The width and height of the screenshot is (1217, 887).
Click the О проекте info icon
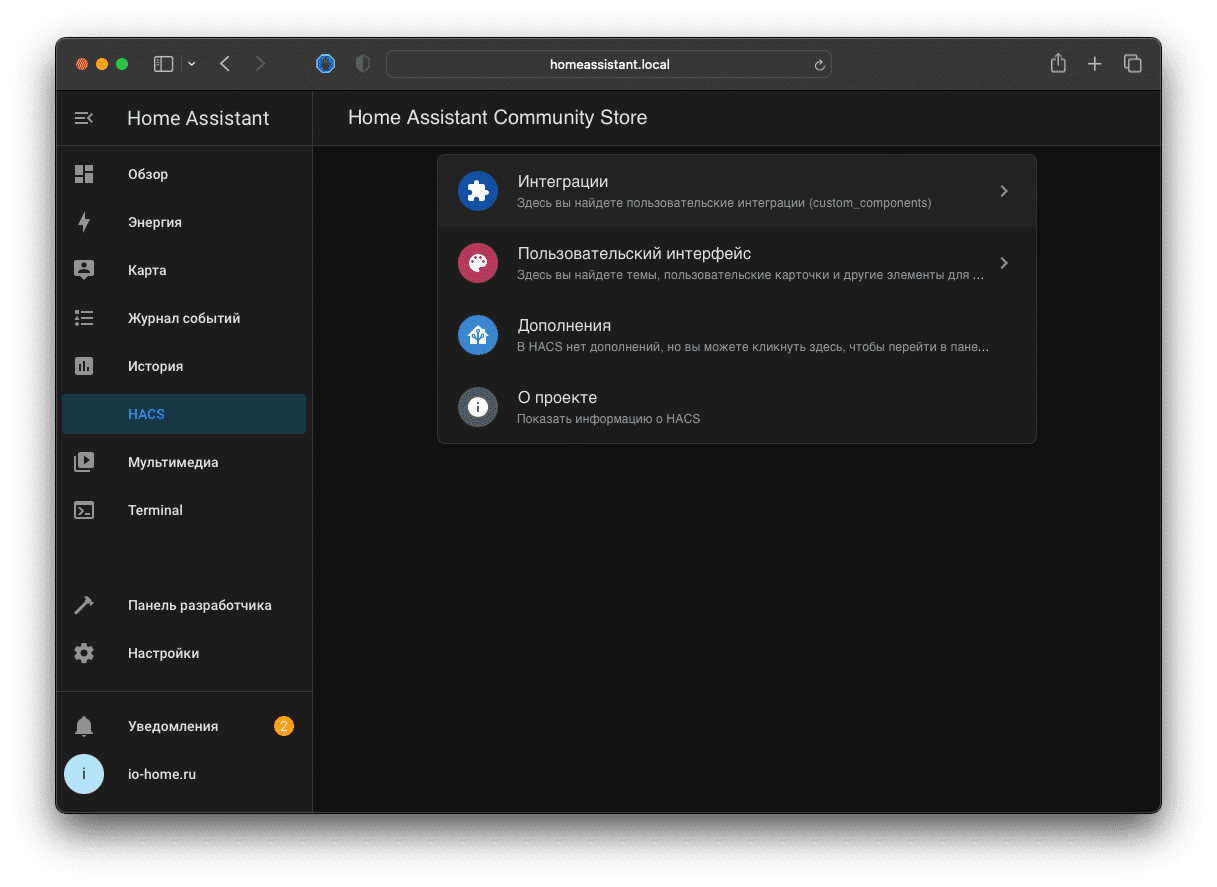coord(478,407)
